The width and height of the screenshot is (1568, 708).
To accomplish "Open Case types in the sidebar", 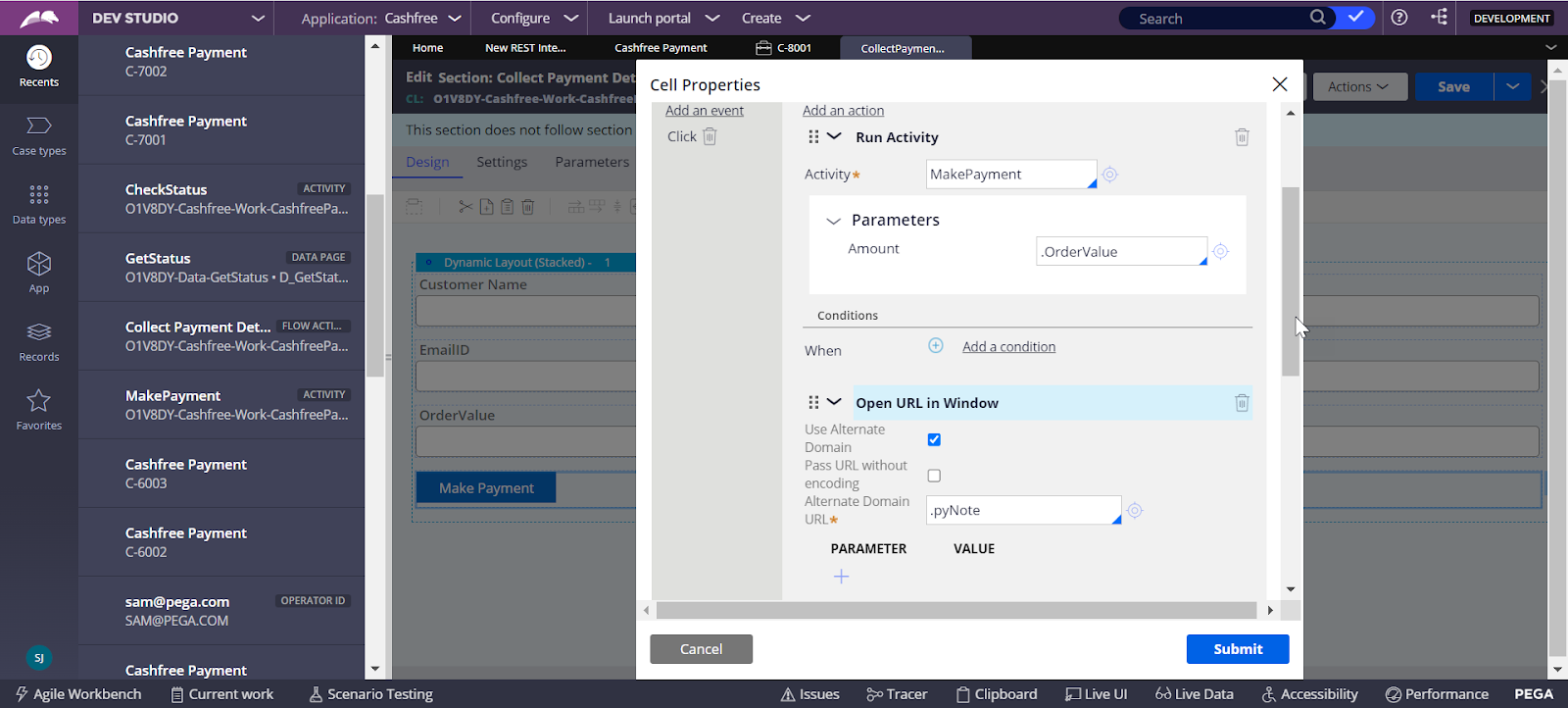I will tap(39, 135).
